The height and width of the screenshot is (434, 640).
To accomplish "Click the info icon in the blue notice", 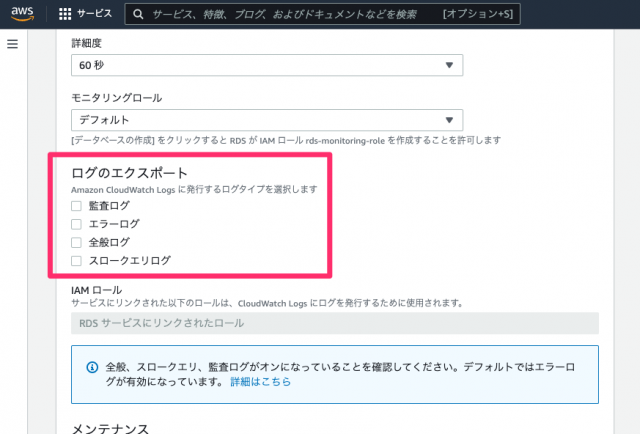I will click(x=92, y=367).
